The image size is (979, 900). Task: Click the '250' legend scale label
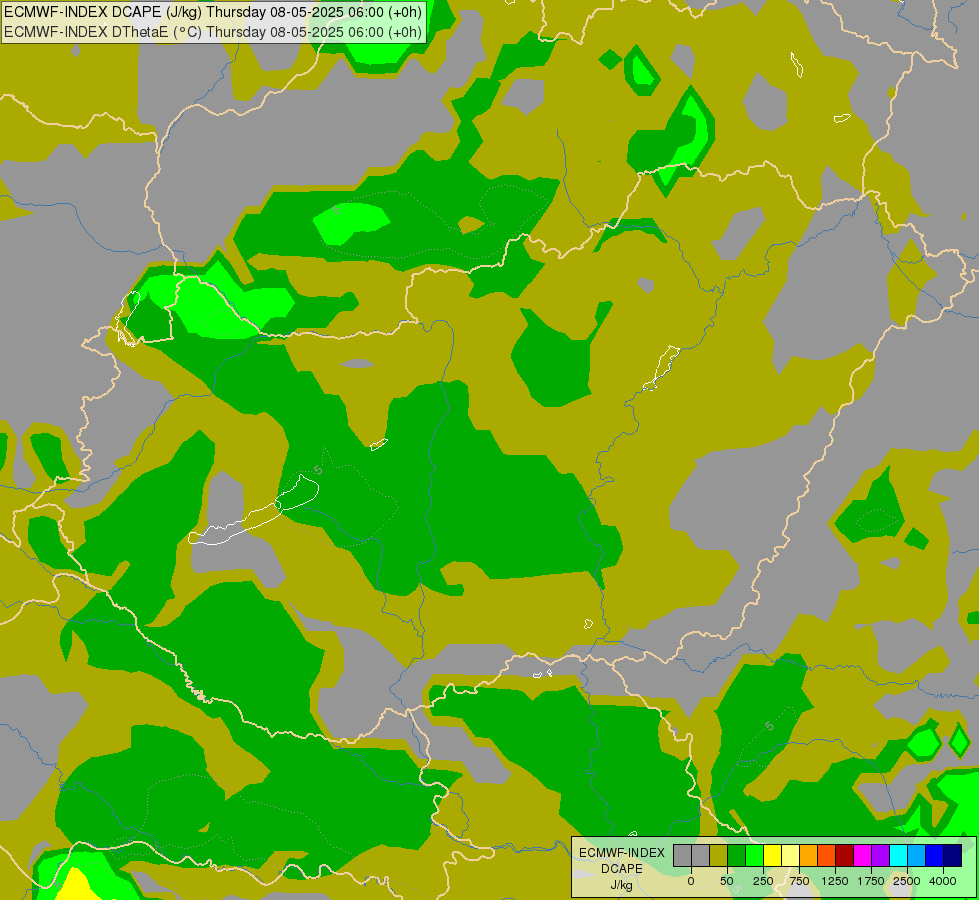pyautogui.click(x=763, y=881)
